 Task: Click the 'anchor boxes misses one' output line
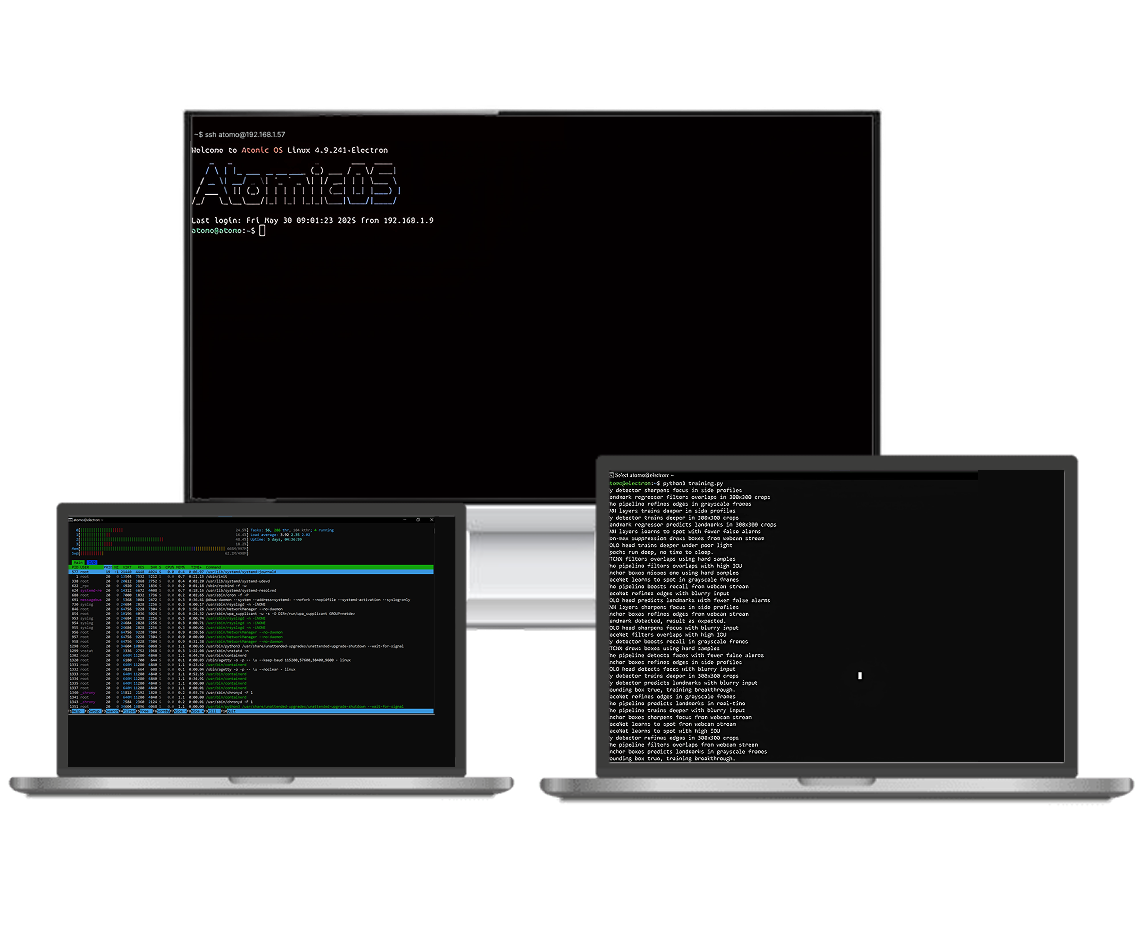point(674,572)
